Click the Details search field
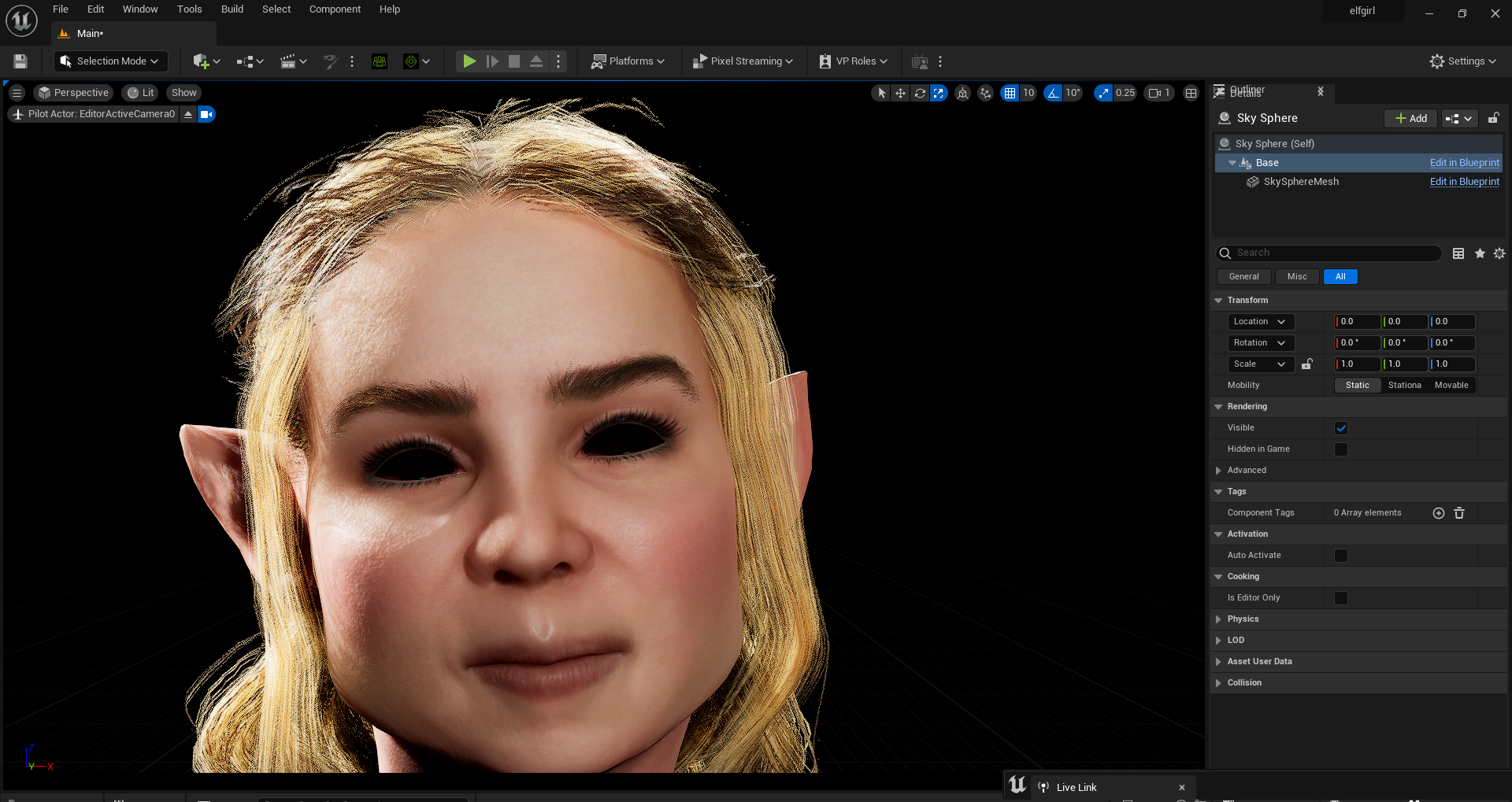Screen dimensions: 1512x802 1329,253
